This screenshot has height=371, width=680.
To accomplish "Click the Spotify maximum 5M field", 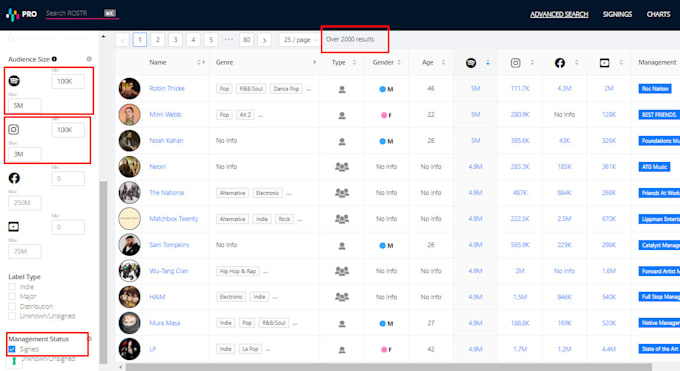I will coord(25,105).
